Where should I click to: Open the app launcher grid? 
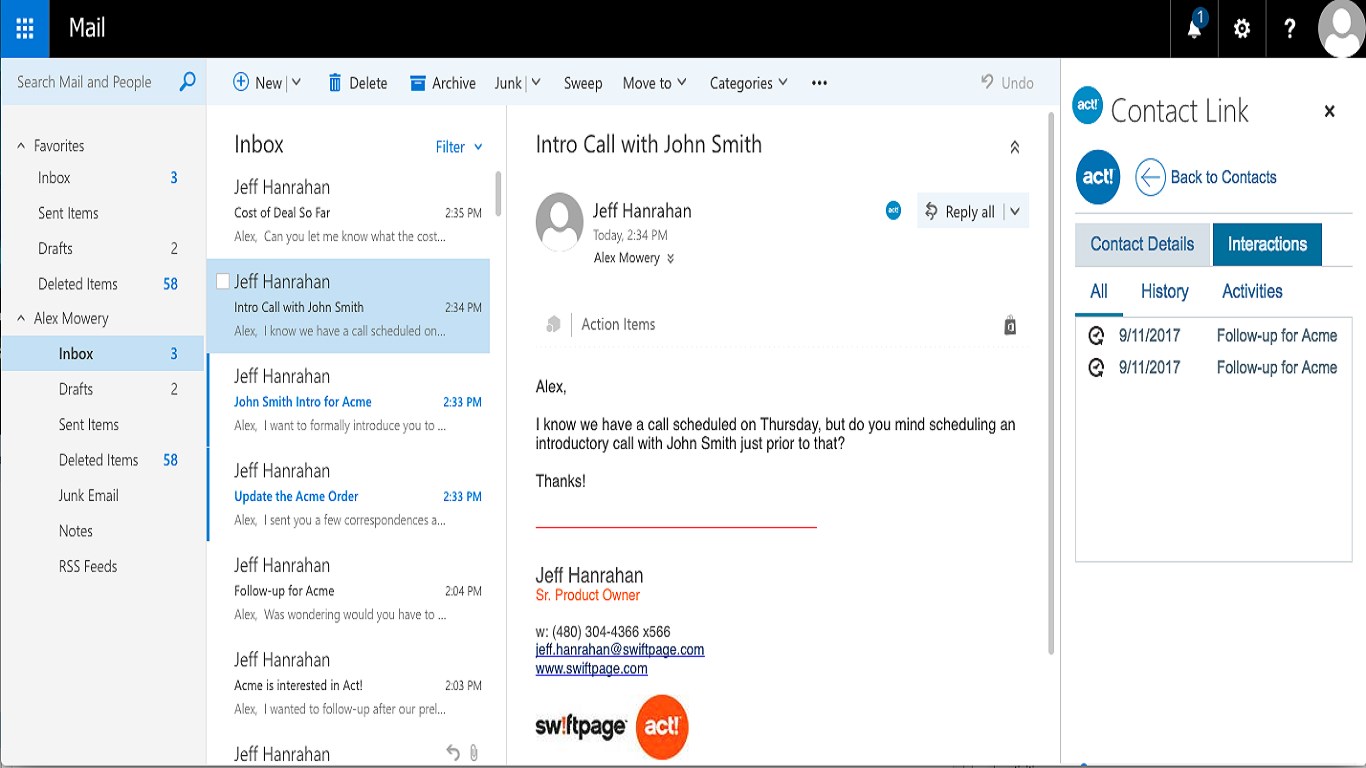coord(25,28)
